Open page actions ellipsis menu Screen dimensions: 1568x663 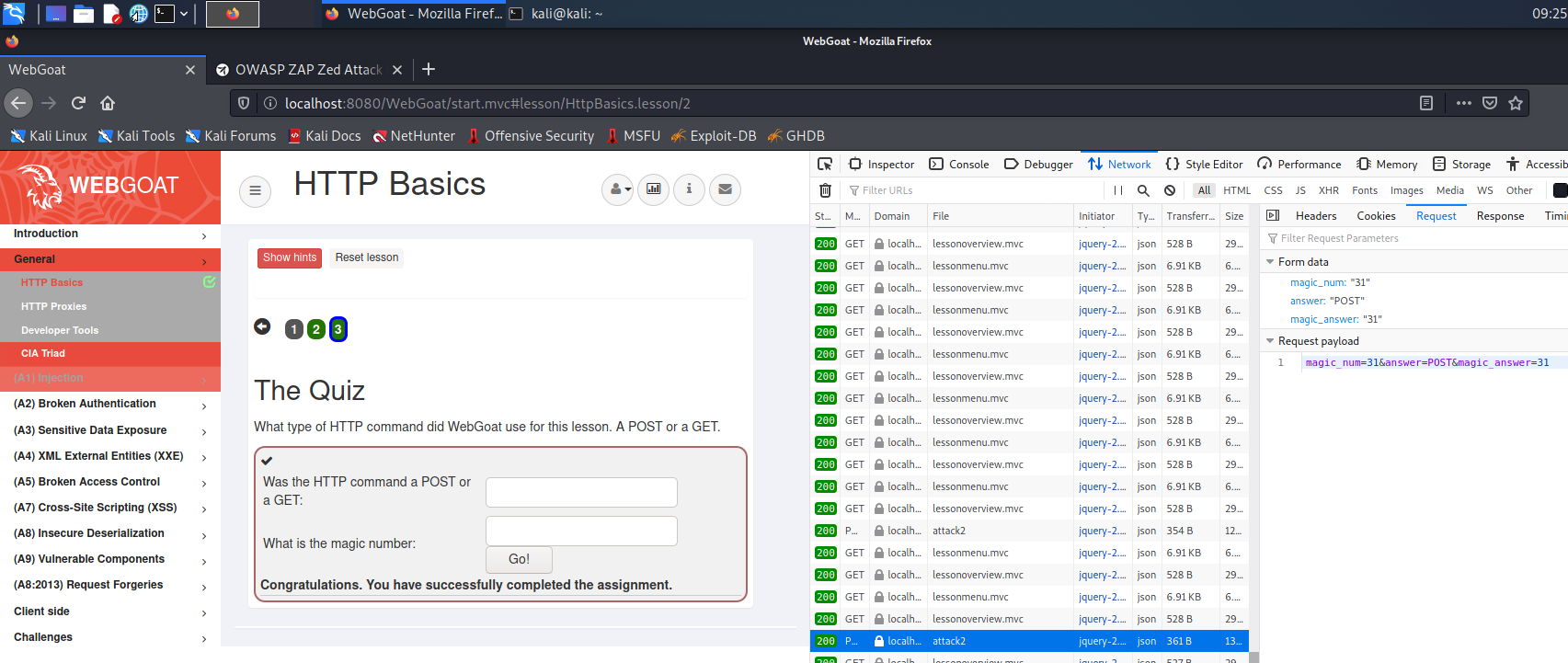pyautogui.click(x=1464, y=103)
